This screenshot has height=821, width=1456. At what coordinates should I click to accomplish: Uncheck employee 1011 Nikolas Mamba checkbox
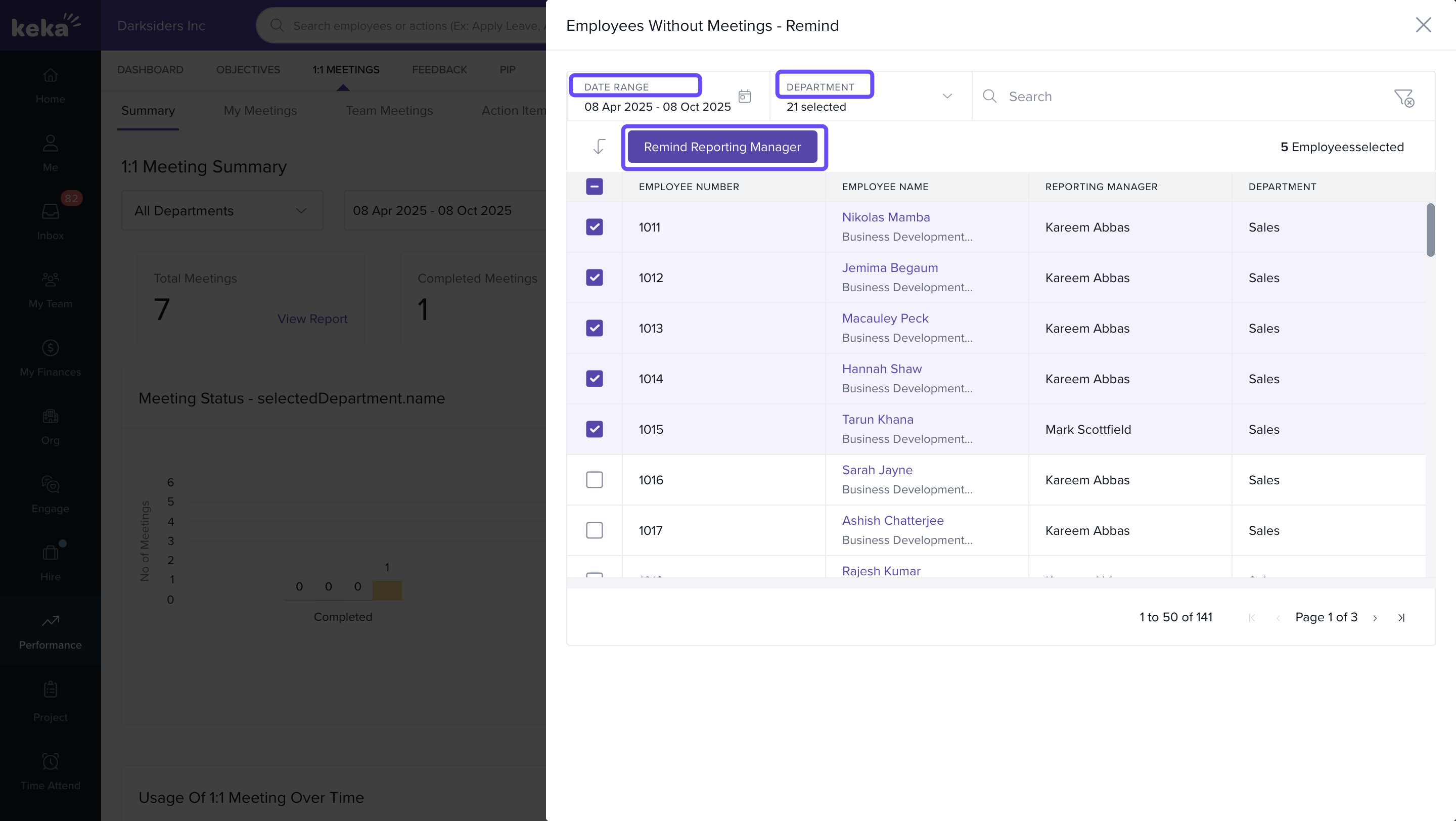click(x=594, y=227)
